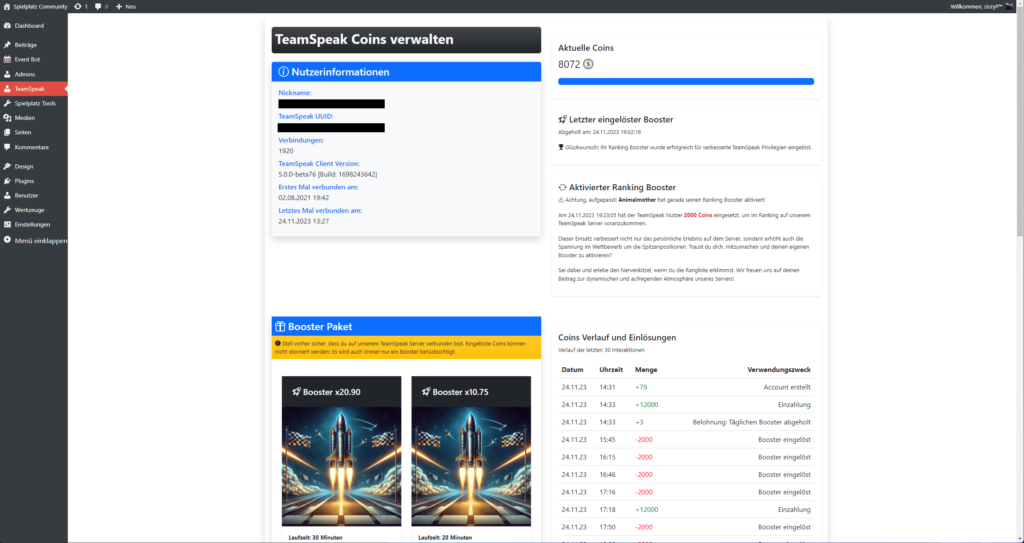Image resolution: width=1024 pixels, height=543 pixels.
Task: Open the updates icon showing 1
Action: click(x=78, y=7)
